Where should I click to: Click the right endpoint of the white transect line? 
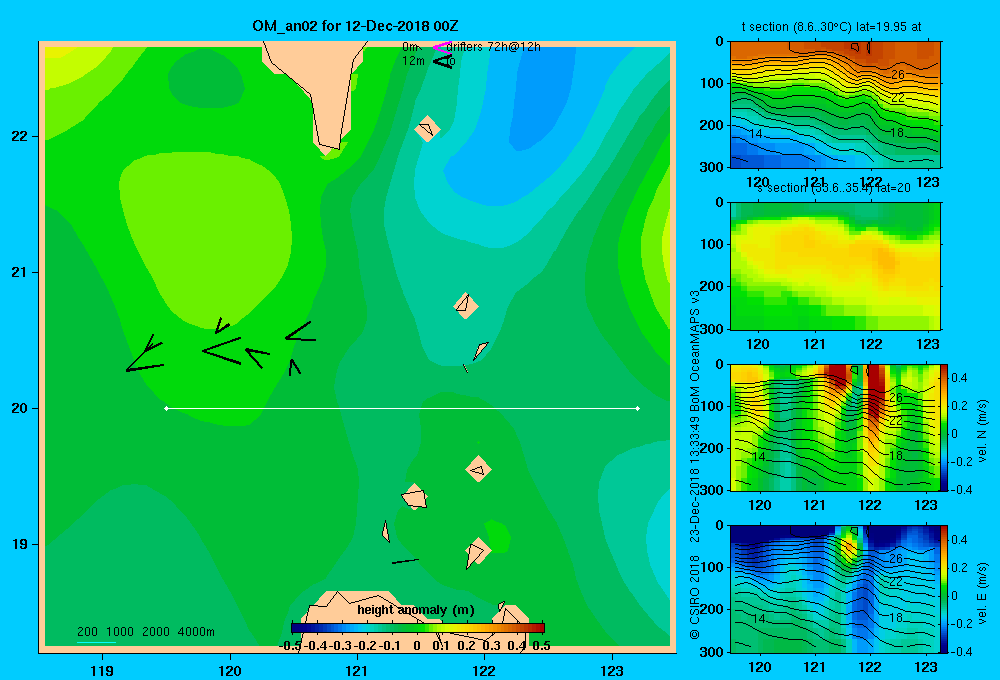pos(638,408)
